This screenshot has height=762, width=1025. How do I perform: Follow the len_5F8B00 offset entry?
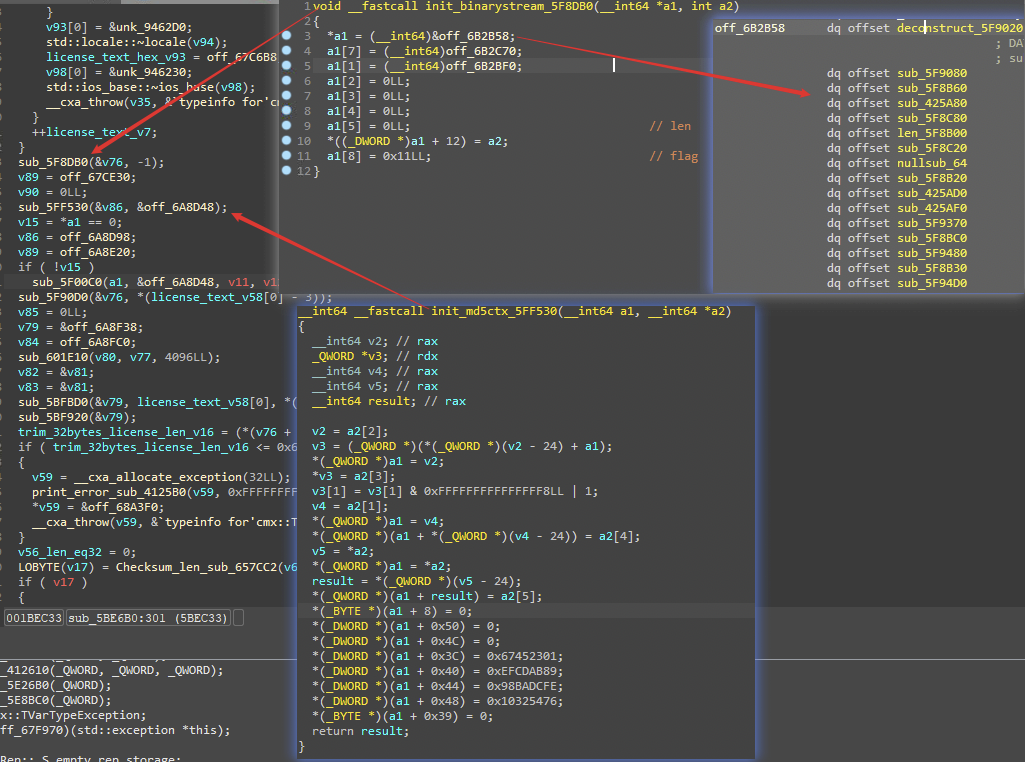pyautogui.click(x=931, y=133)
